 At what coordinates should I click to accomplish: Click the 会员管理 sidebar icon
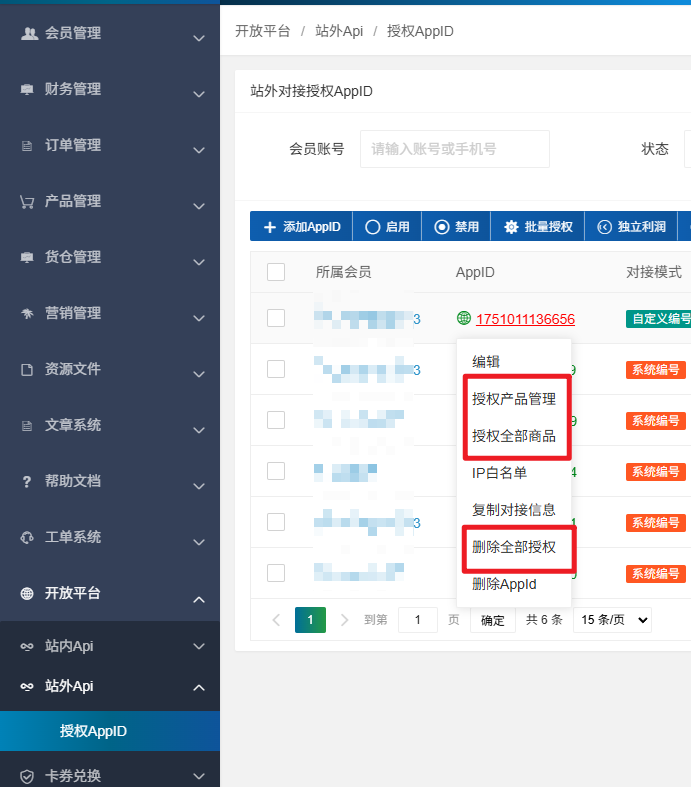point(28,33)
